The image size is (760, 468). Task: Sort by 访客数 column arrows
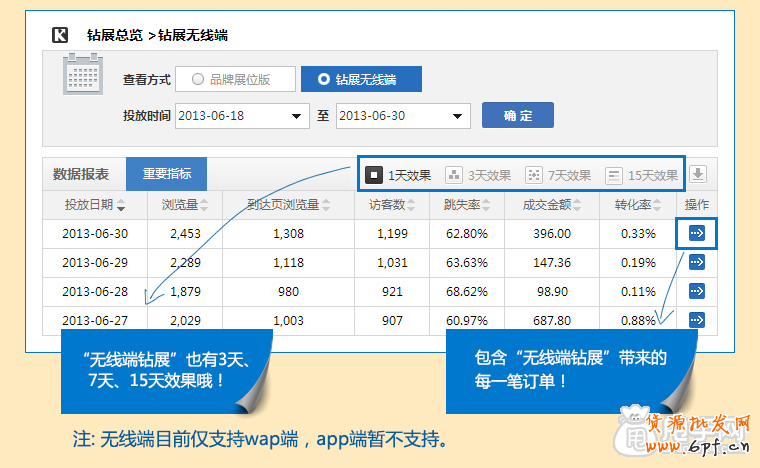click(x=411, y=205)
